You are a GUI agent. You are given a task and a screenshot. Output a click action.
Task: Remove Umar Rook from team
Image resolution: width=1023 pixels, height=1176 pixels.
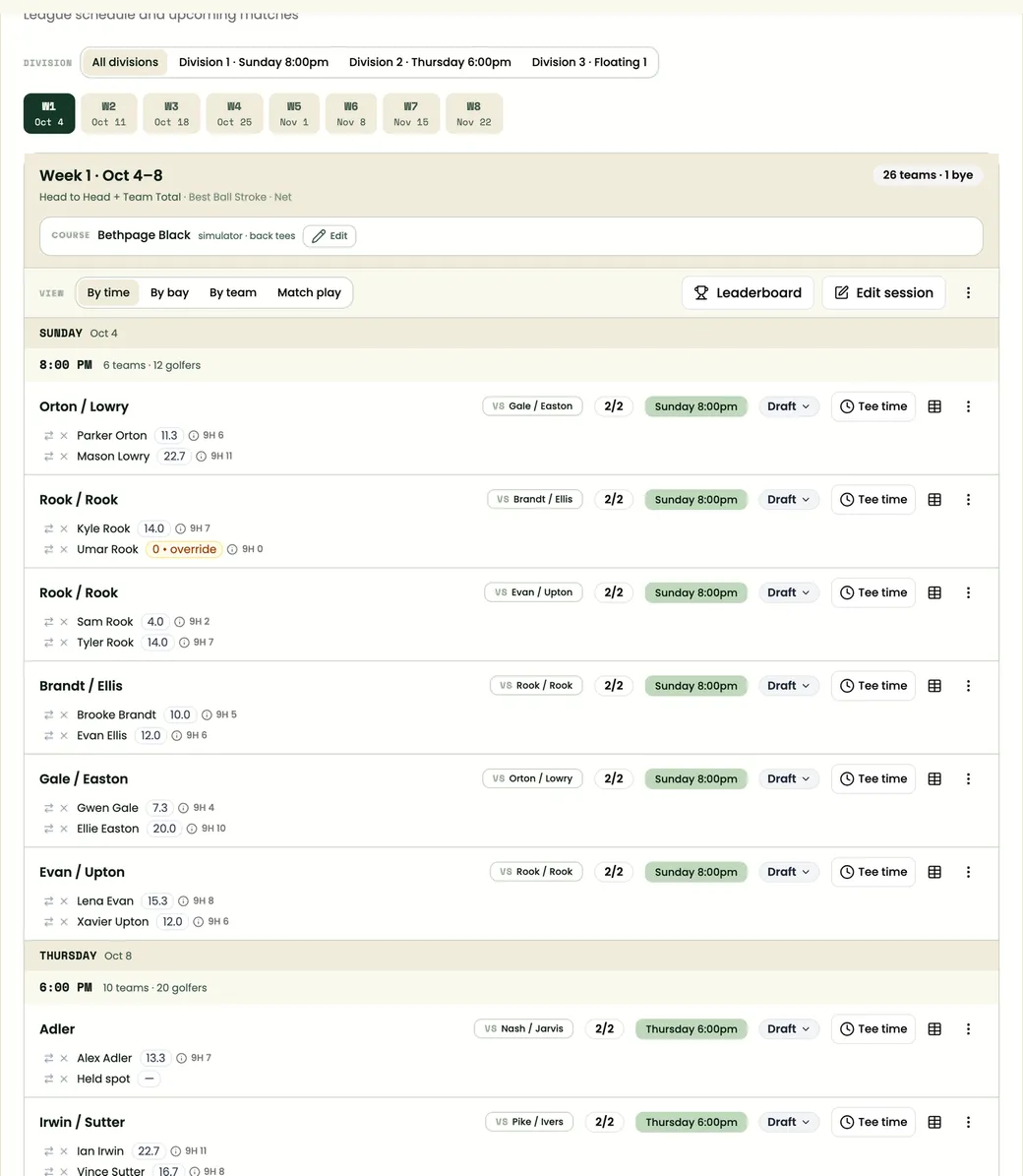point(64,549)
